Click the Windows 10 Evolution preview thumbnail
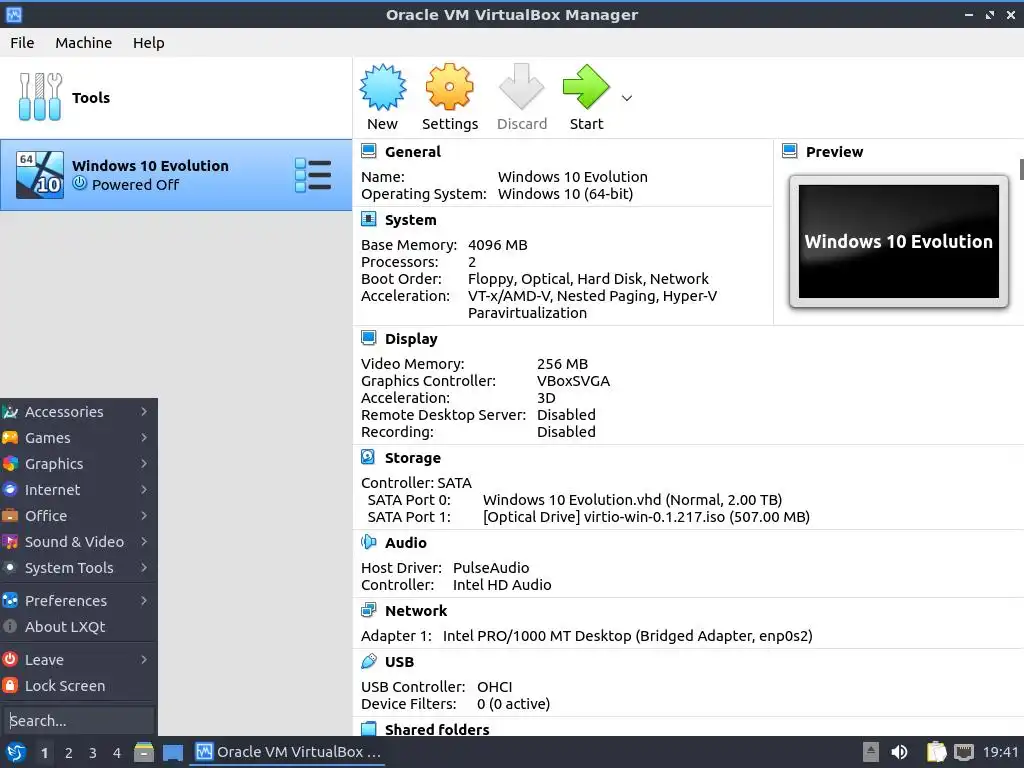This screenshot has width=1024, height=768. [899, 241]
